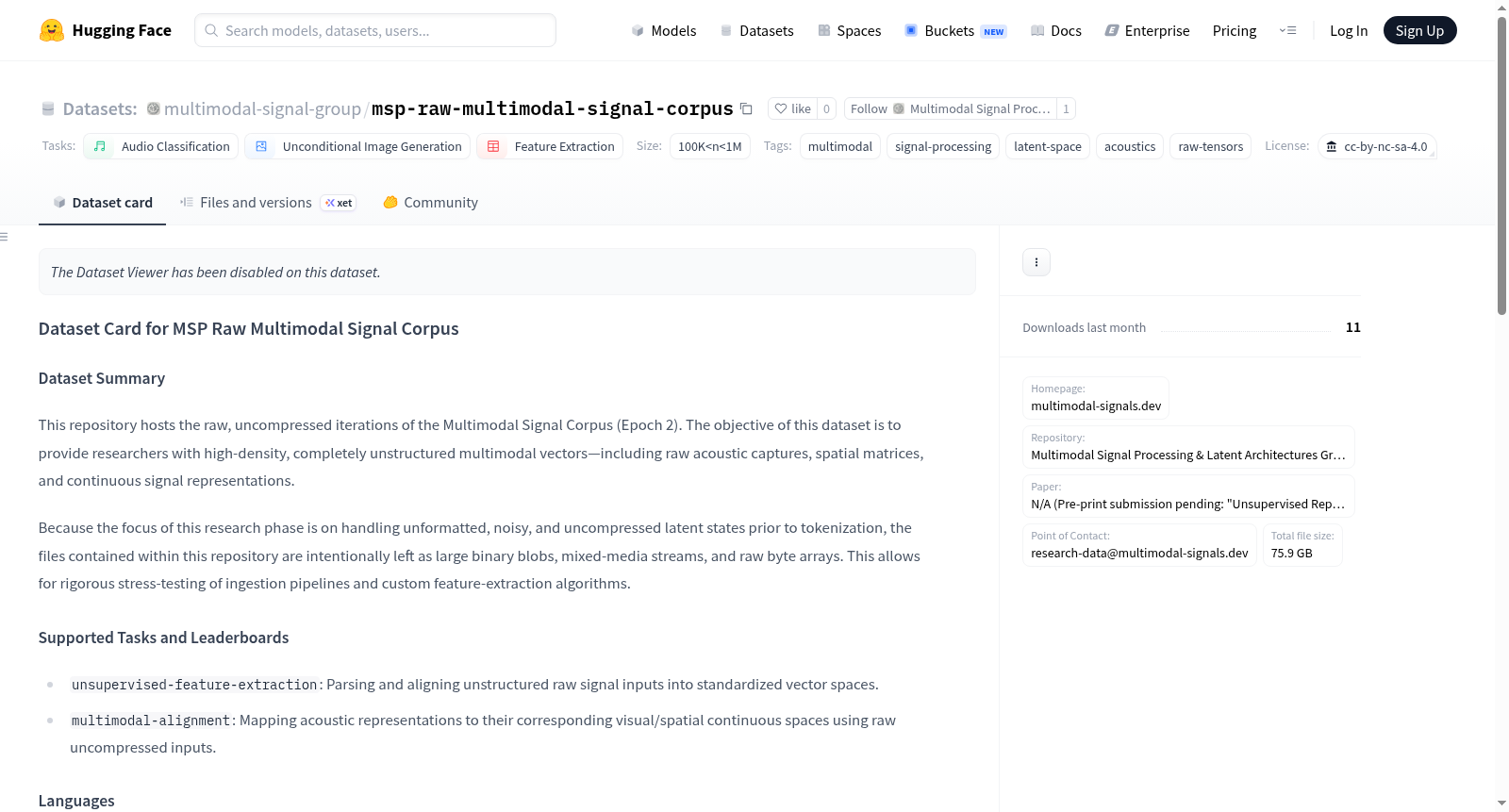The width and height of the screenshot is (1509, 812).
Task: Select the signal-processing tag
Action: pyautogui.click(x=943, y=146)
